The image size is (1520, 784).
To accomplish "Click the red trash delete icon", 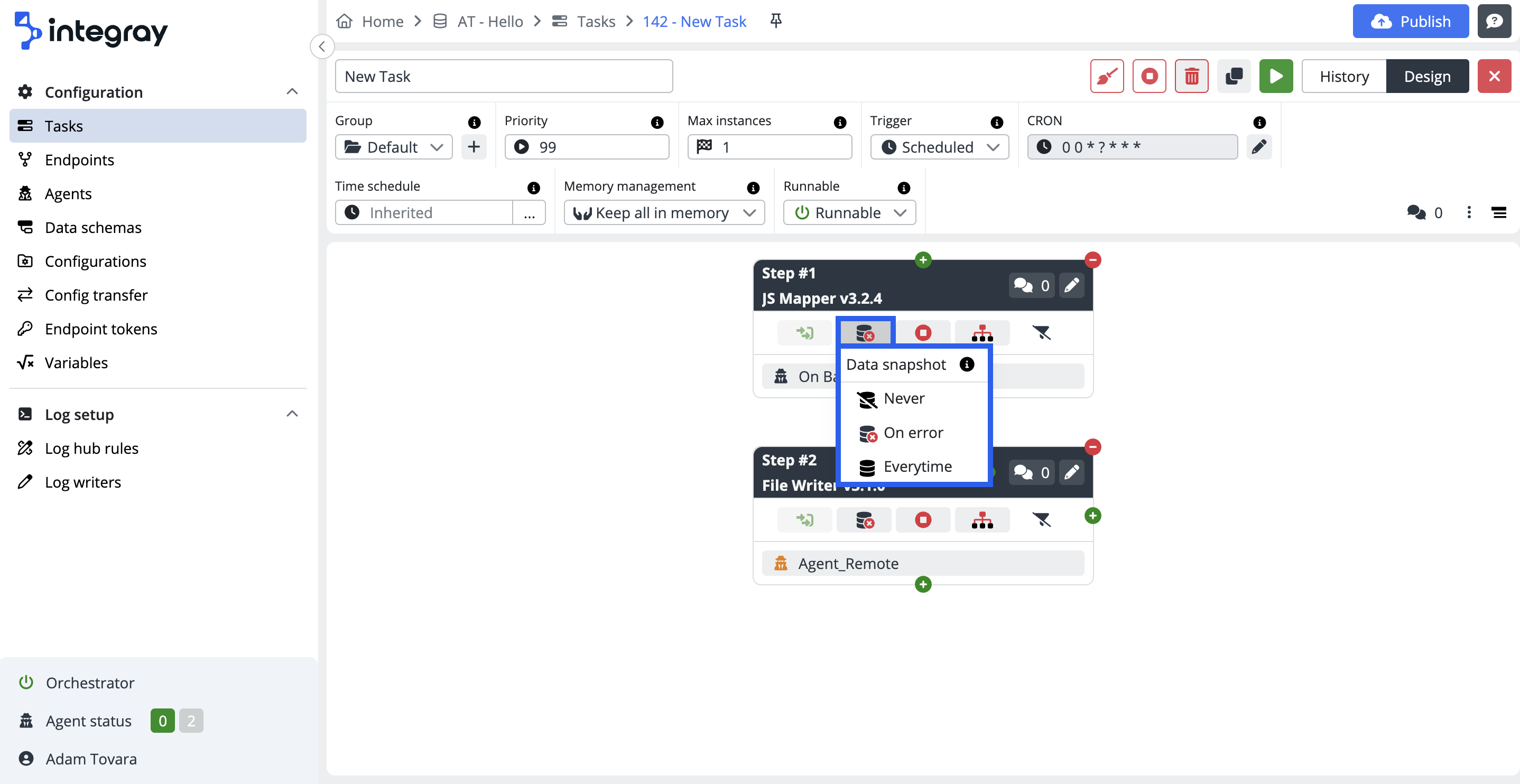I will coord(1191,76).
